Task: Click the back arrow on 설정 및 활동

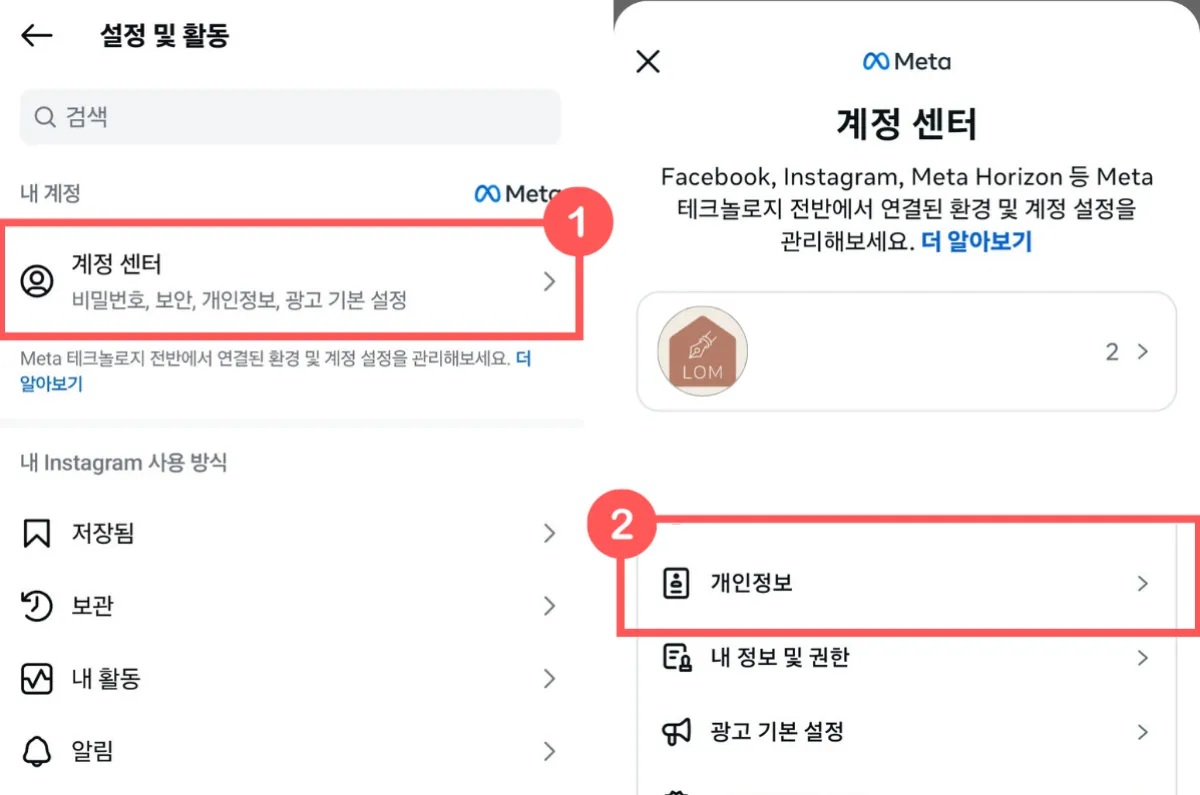Action: click(35, 35)
